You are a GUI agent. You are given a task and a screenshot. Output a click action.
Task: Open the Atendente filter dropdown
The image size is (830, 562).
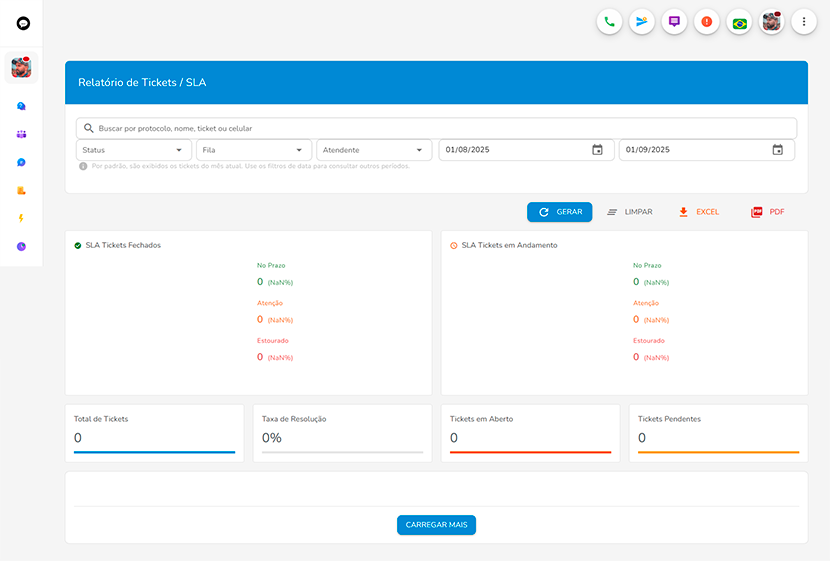coord(374,150)
